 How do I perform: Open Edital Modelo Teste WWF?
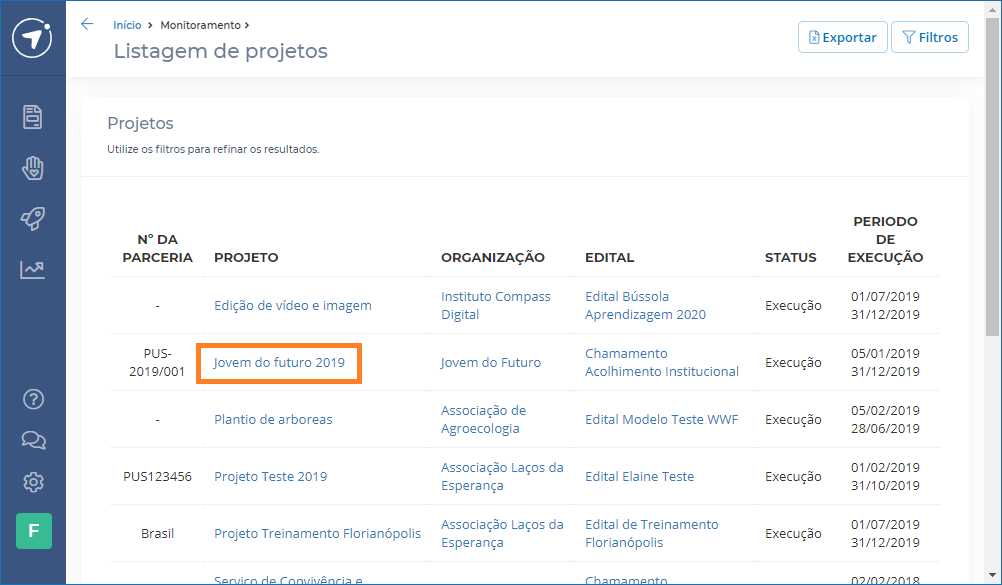[x=661, y=419]
